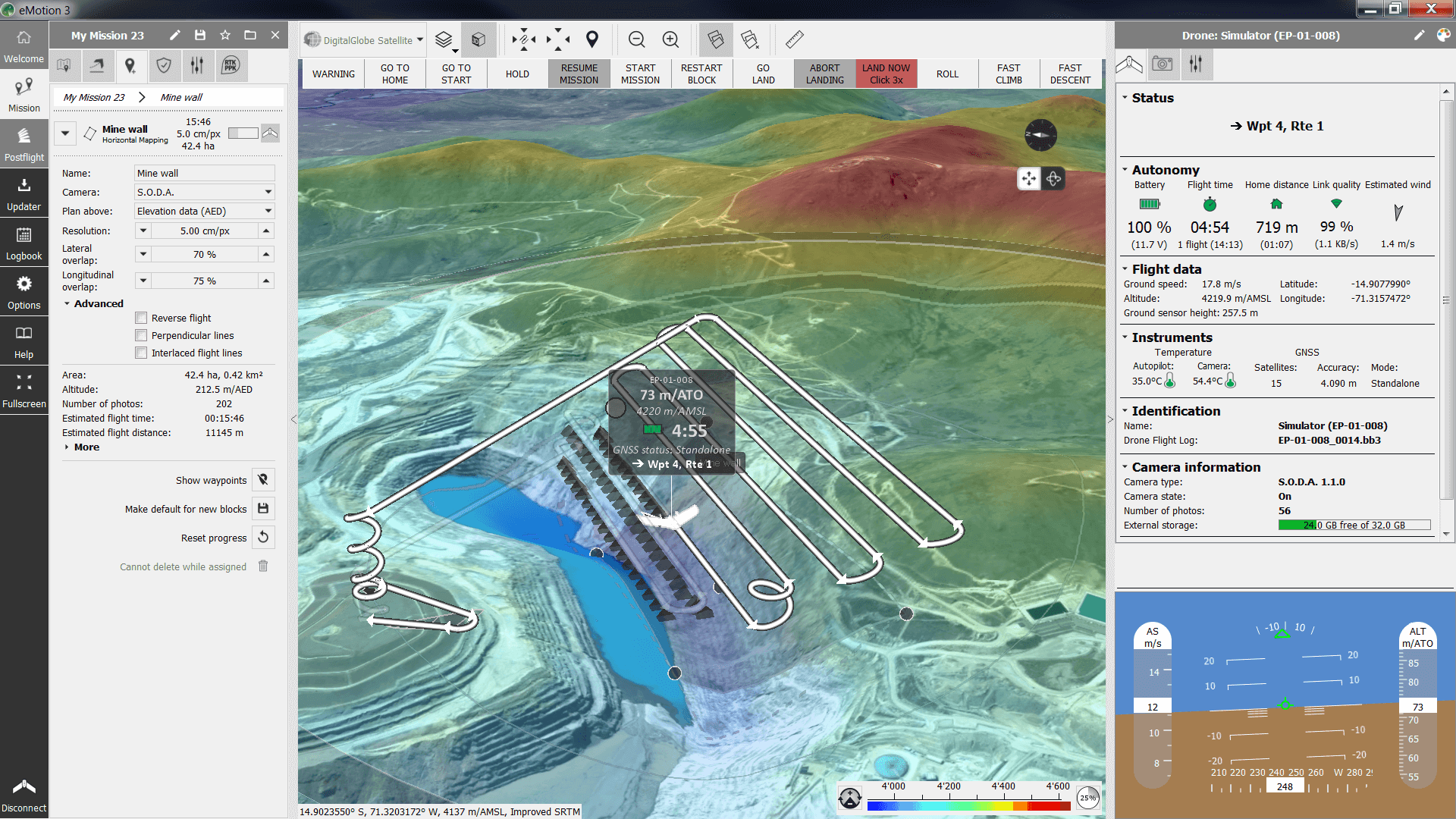Click the measure ruler tool icon
This screenshot has height=819, width=1456.
[794, 39]
